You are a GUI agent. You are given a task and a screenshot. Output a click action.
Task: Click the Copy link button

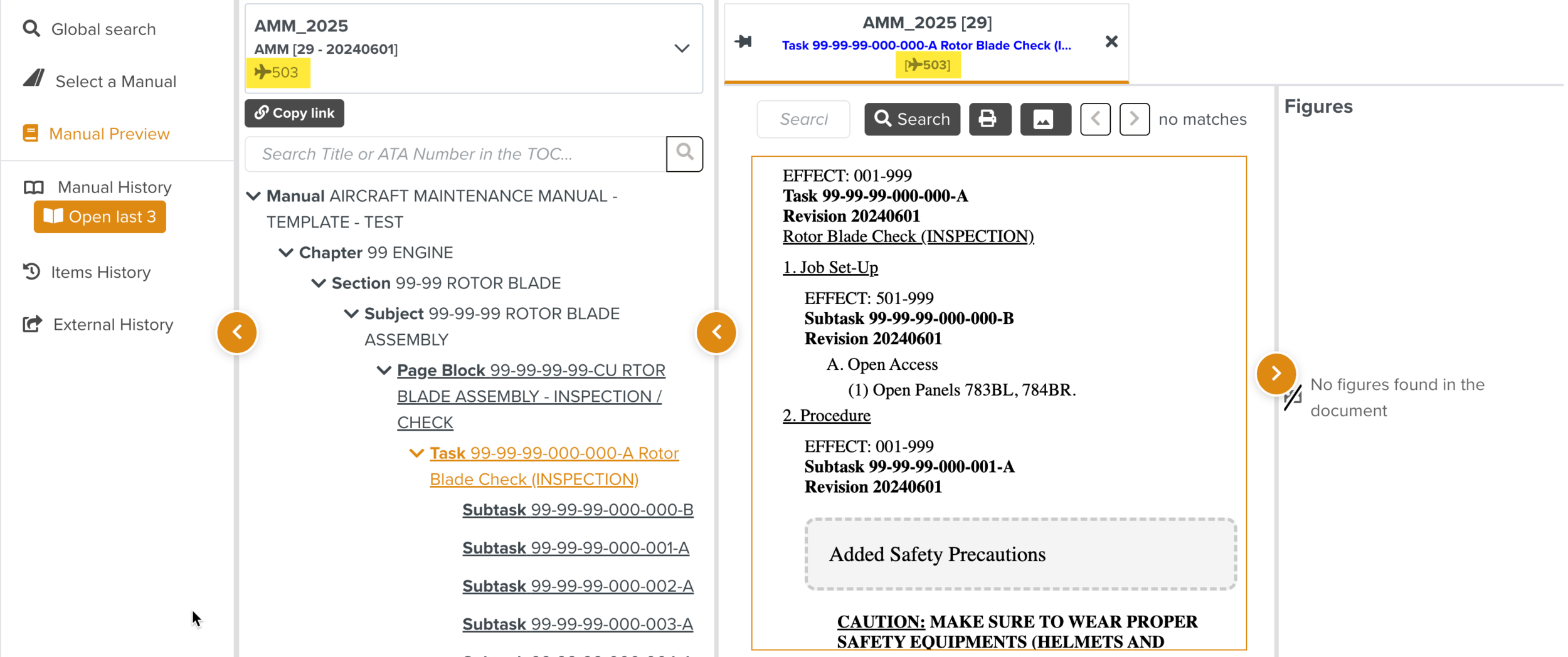294,113
